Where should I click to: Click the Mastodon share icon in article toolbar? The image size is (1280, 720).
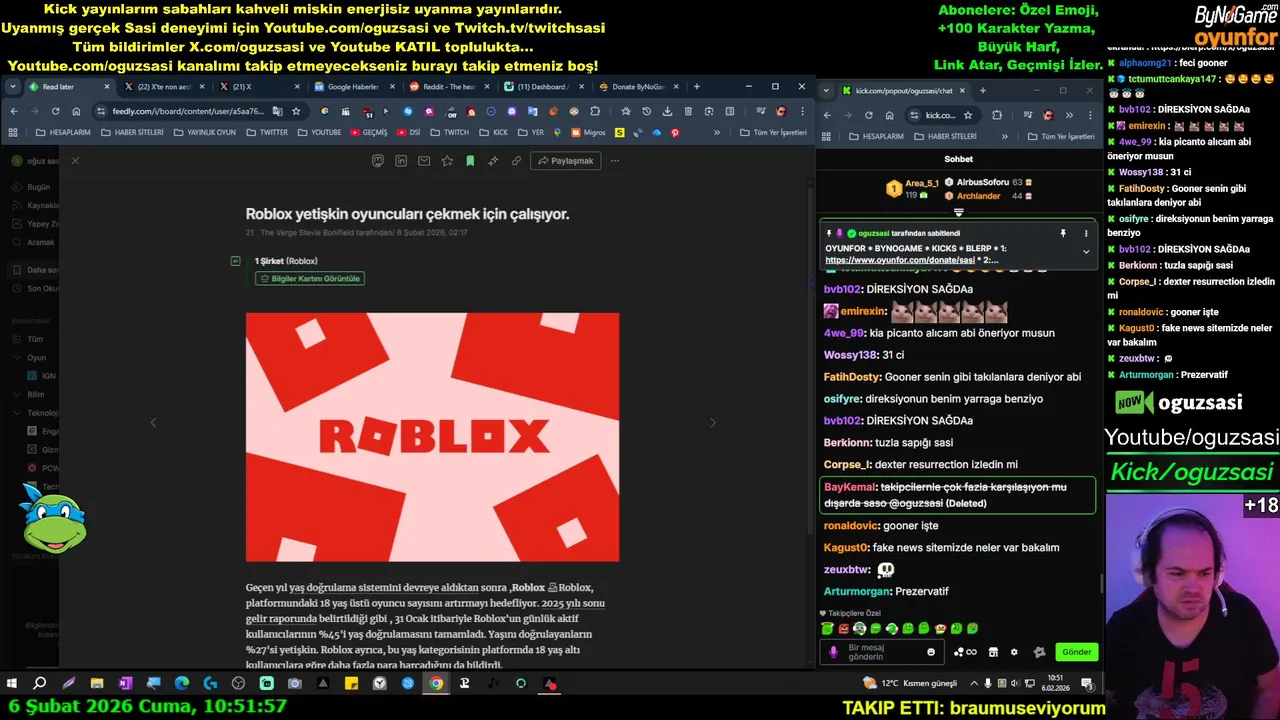[378, 160]
